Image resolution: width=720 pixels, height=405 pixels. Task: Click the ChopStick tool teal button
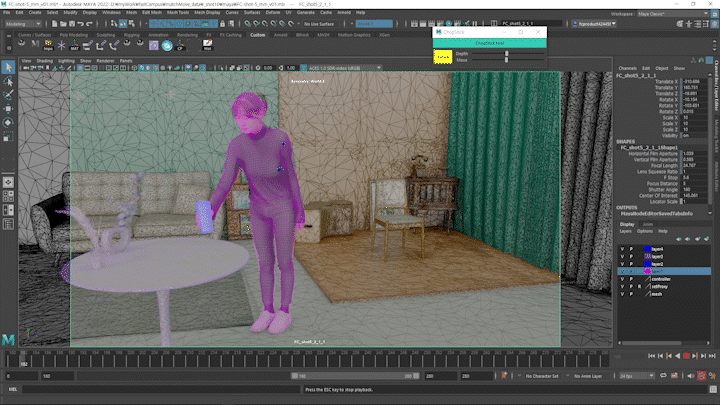pyautogui.click(x=489, y=43)
